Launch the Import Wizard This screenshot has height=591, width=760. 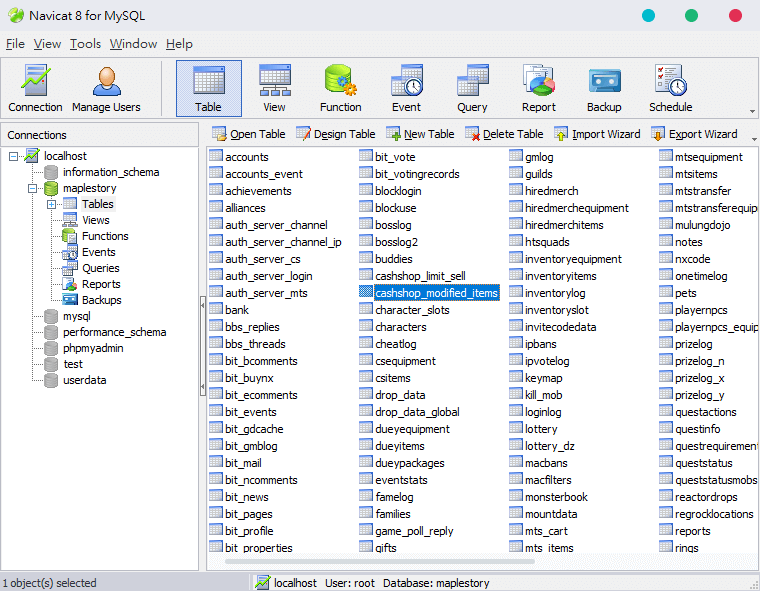pos(597,134)
